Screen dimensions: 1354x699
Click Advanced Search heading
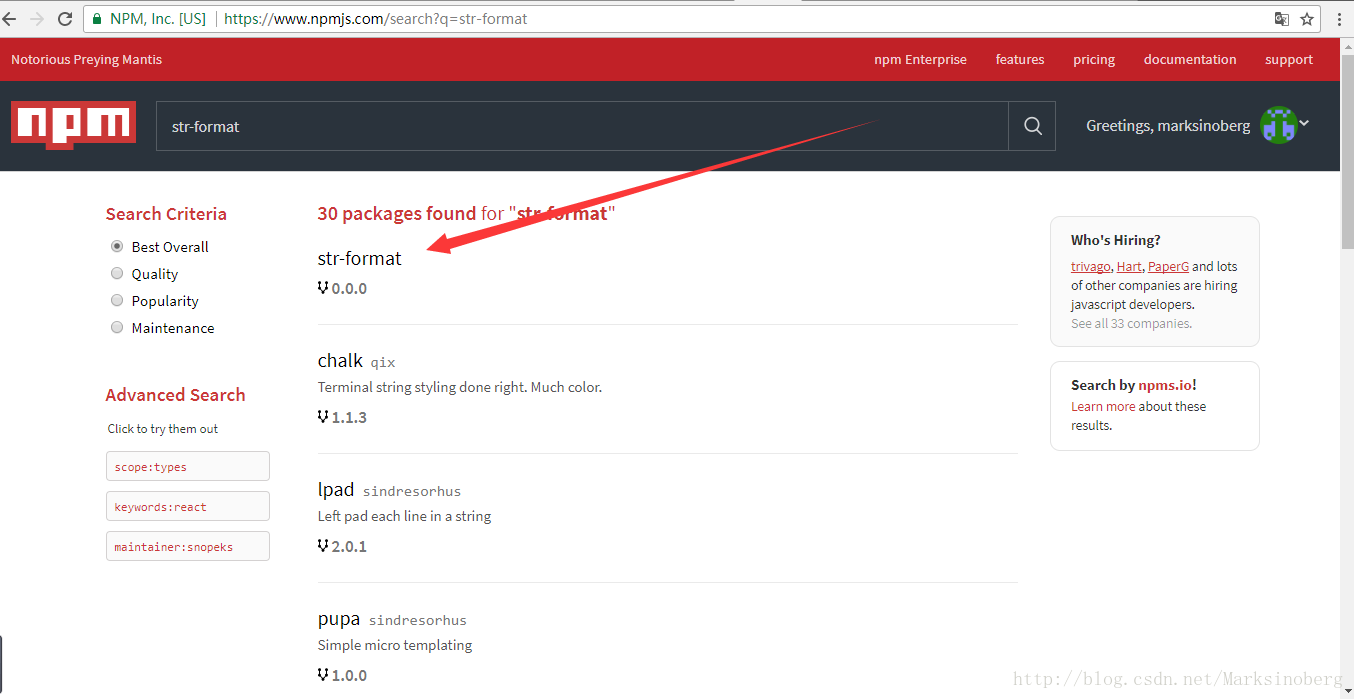click(175, 395)
